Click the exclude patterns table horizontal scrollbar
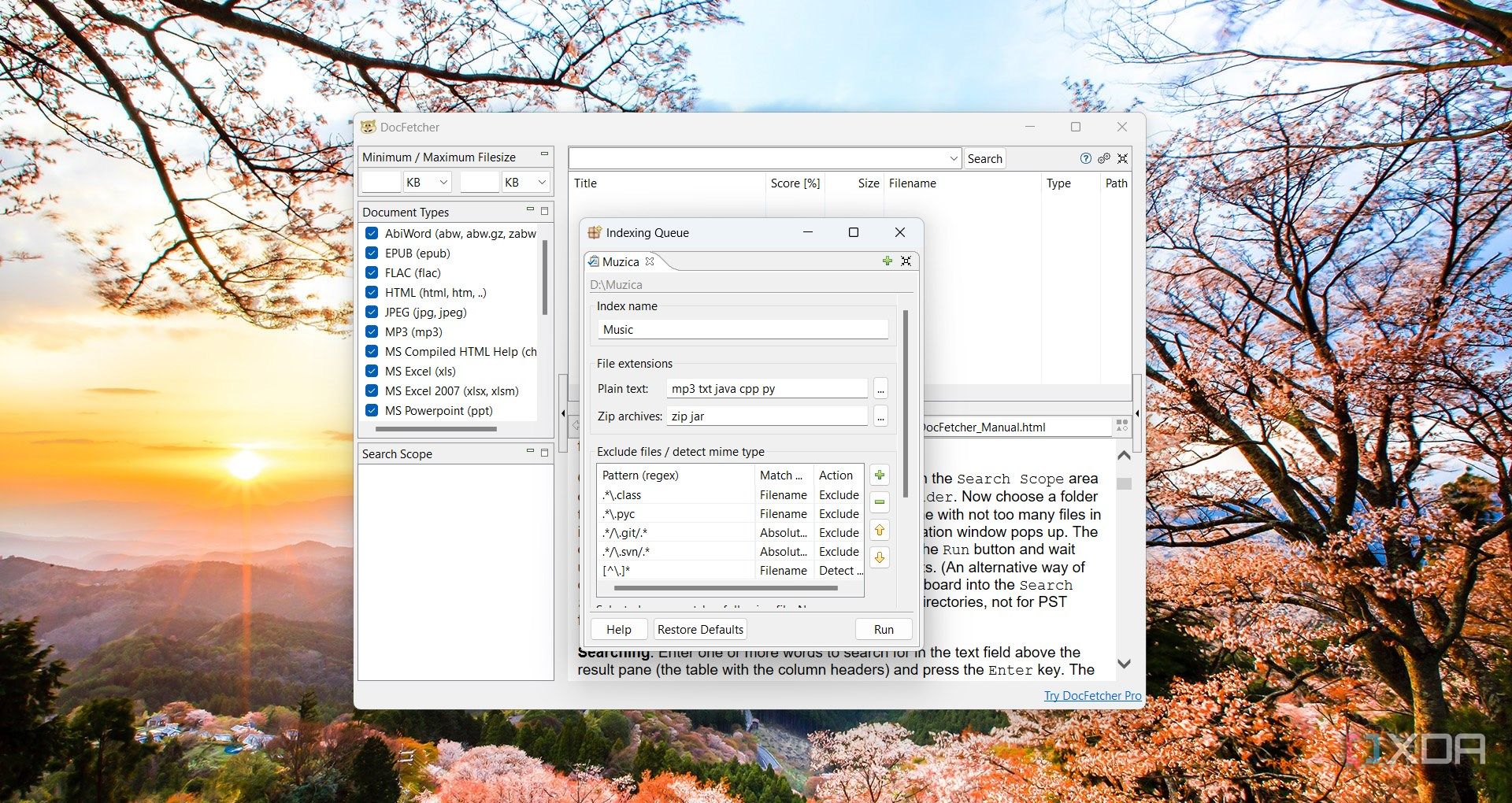 click(725, 588)
